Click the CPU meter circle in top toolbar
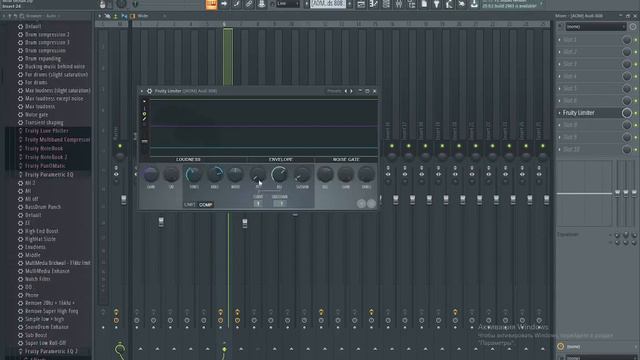640x360 pixels. [x=121, y=4]
